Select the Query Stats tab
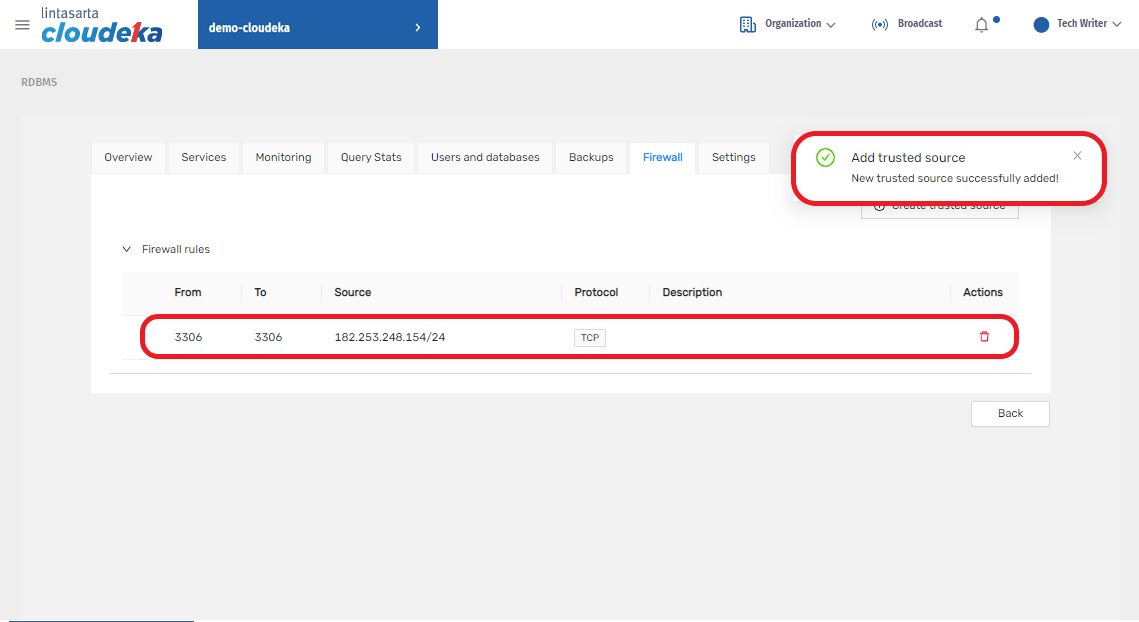This screenshot has height=622, width=1139. (x=371, y=157)
